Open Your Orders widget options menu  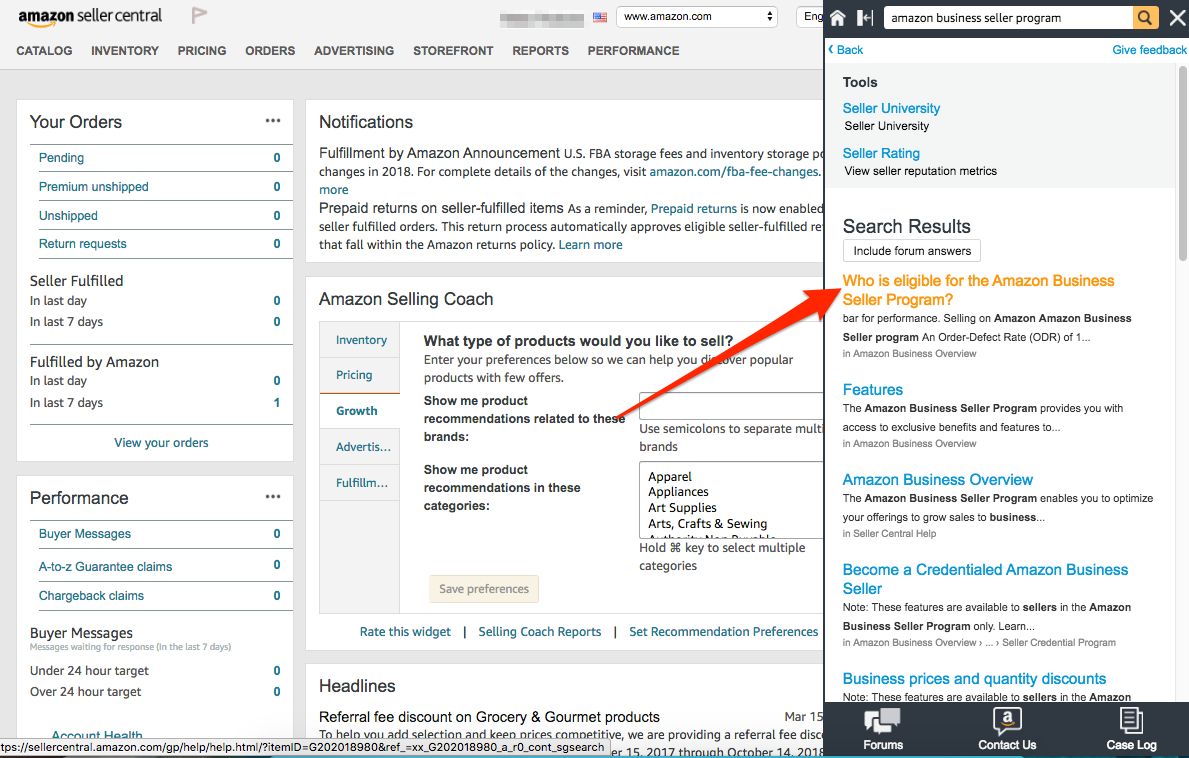[273, 121]
